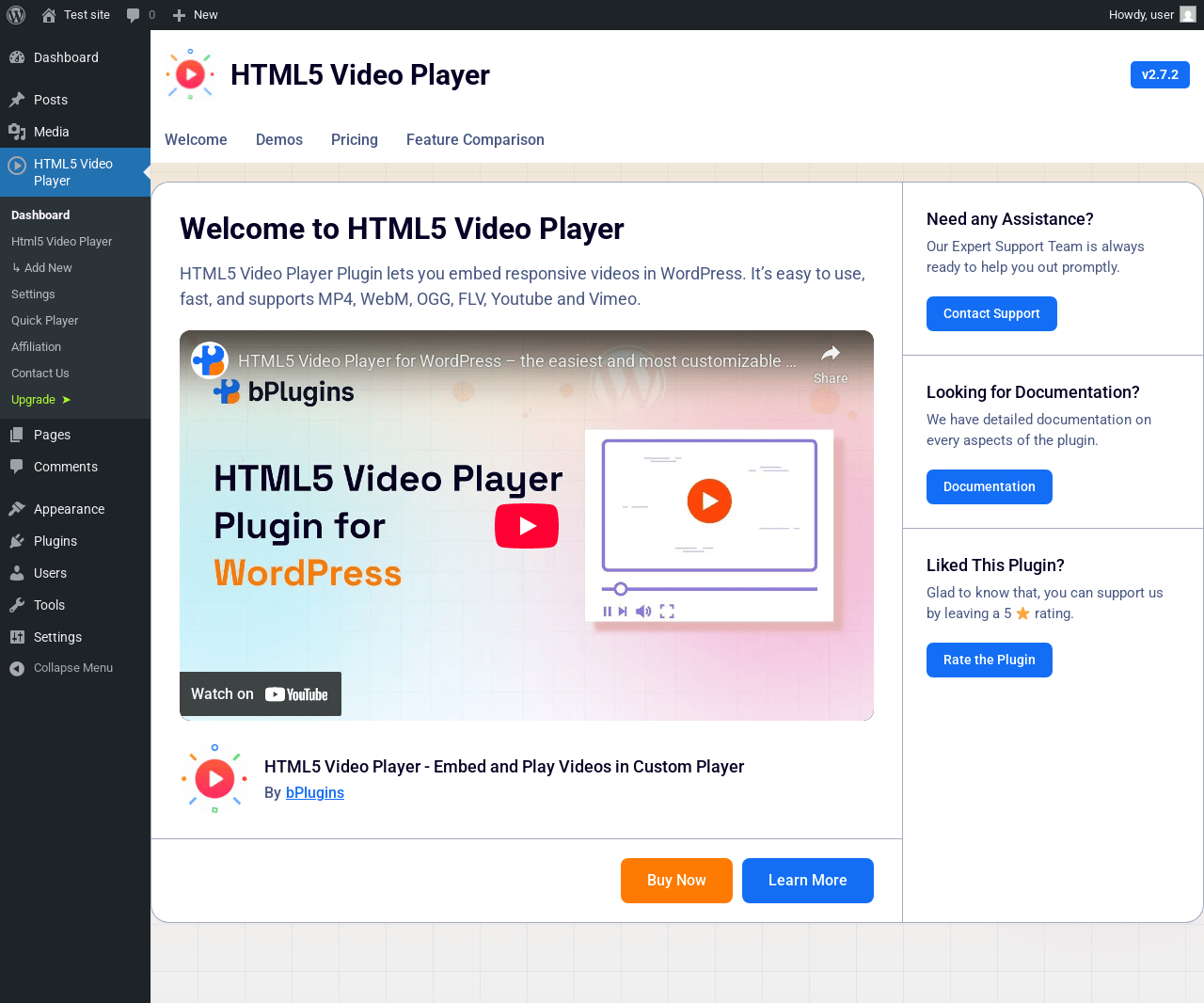Viewport: 1204px width, 1003px height.
Task: Click the Collapse Menu arrow icon
Action: click(x=17, y=668)
